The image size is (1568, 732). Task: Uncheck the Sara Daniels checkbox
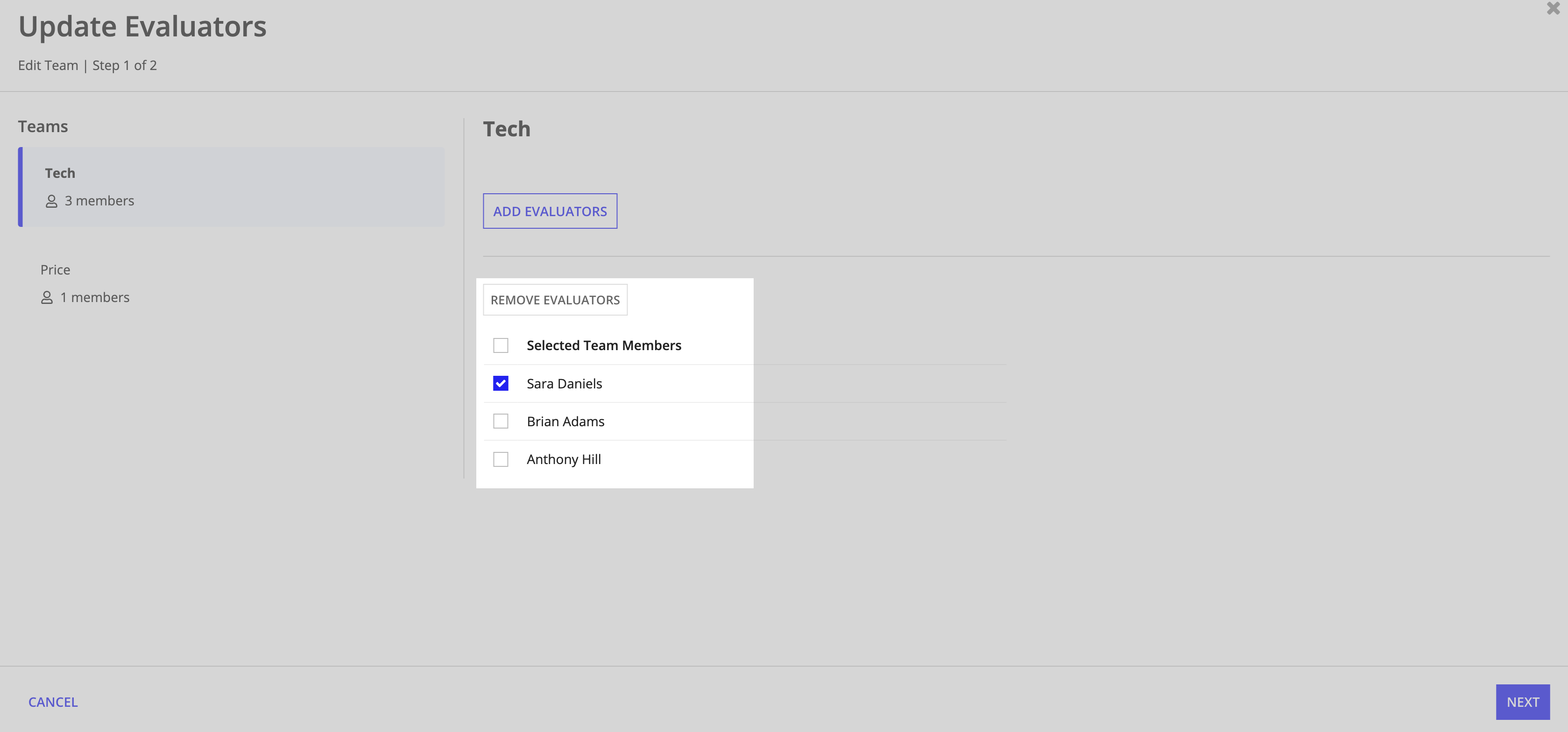pyautogui.click(x=501, y=383)
